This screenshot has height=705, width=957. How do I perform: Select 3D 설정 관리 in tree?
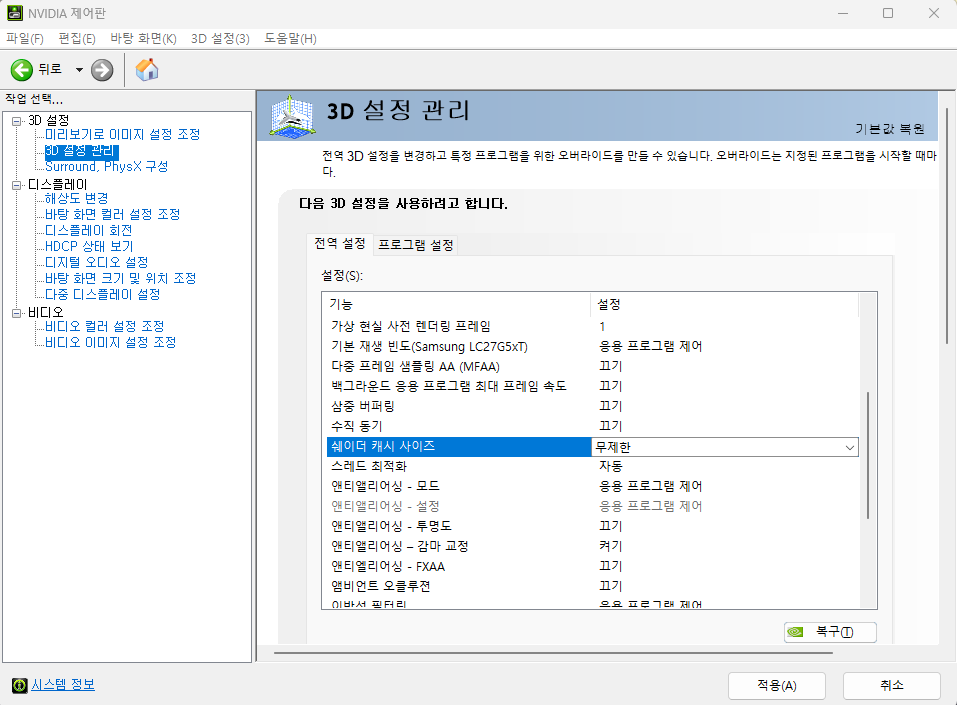(x=79, y=150)
